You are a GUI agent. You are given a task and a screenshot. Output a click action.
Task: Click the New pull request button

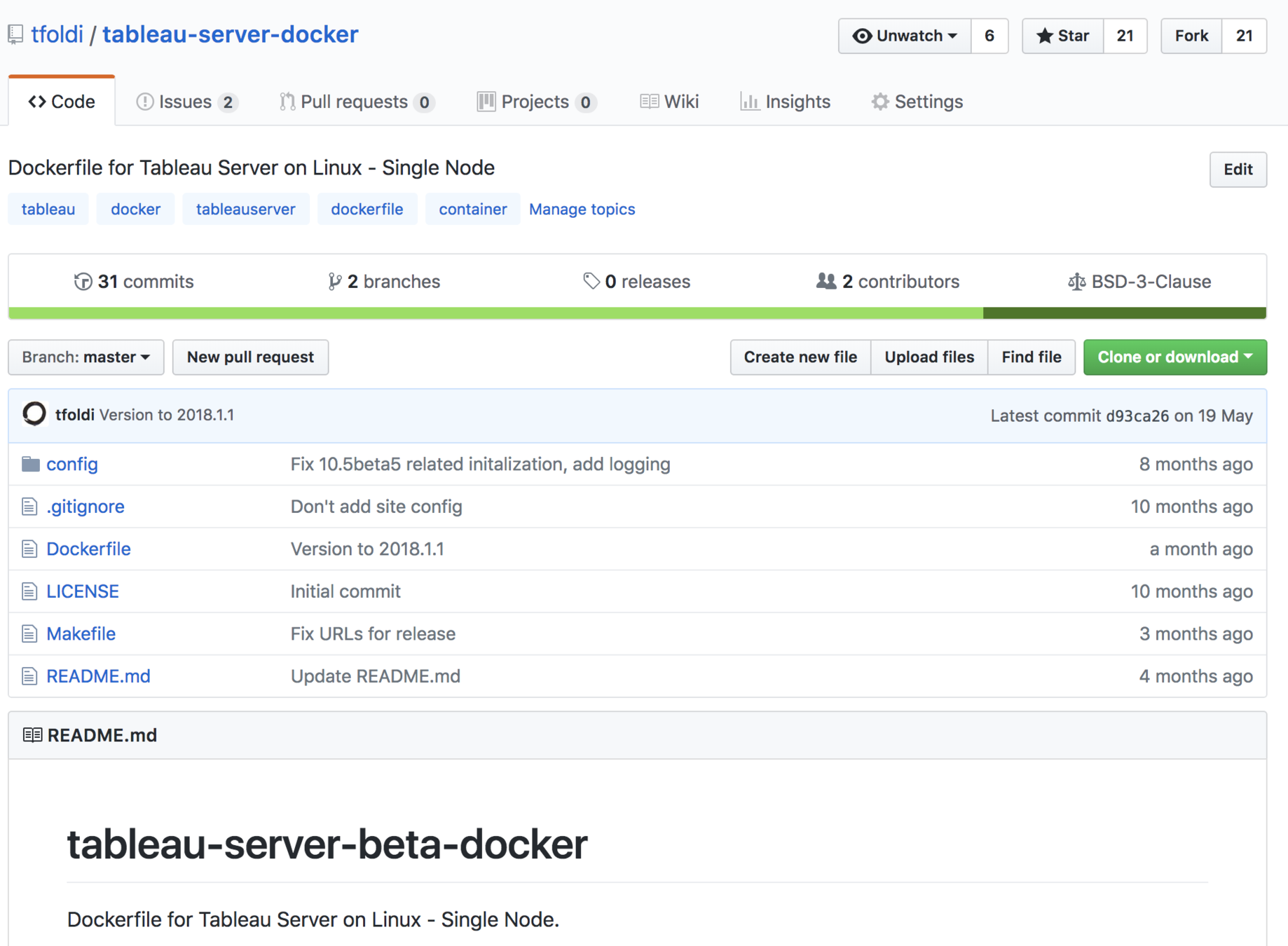tap(250, 357)
